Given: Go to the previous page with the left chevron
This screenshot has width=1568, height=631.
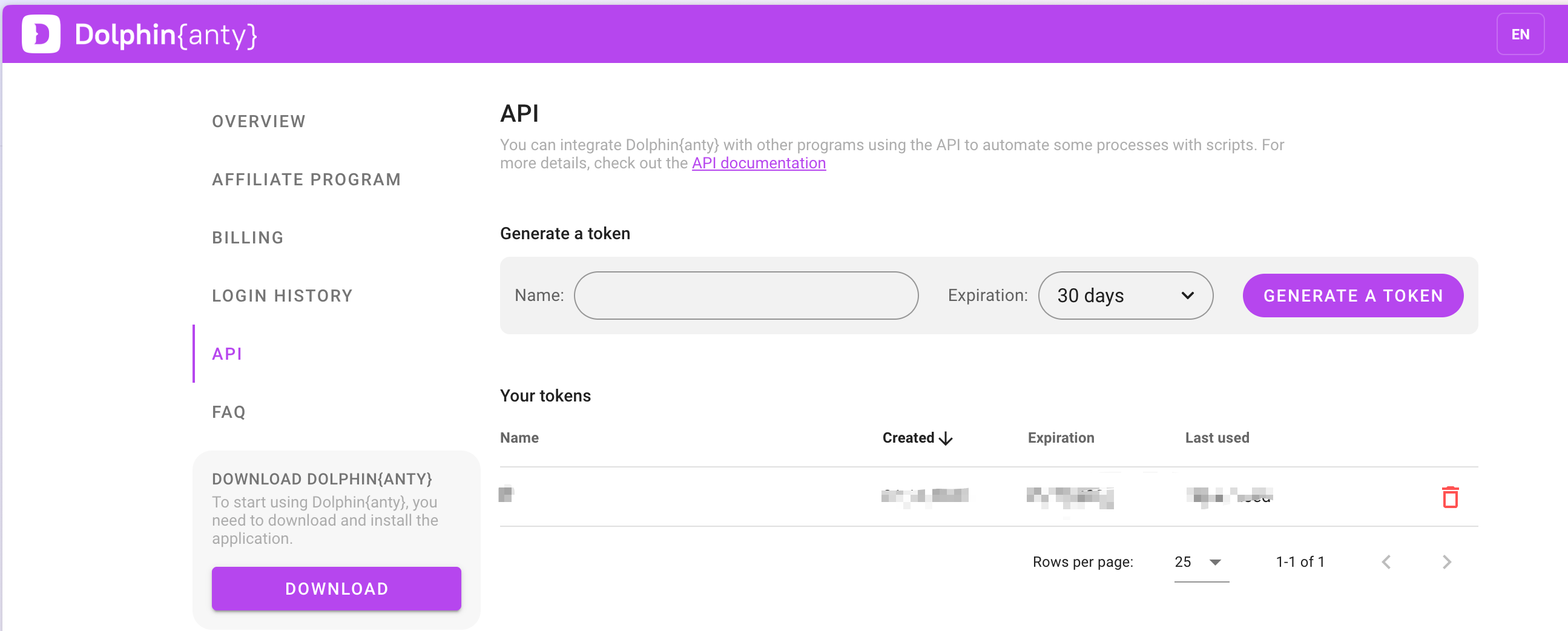Looking at the screenshot, I should pyautogui.click(x=1386, y=562).
